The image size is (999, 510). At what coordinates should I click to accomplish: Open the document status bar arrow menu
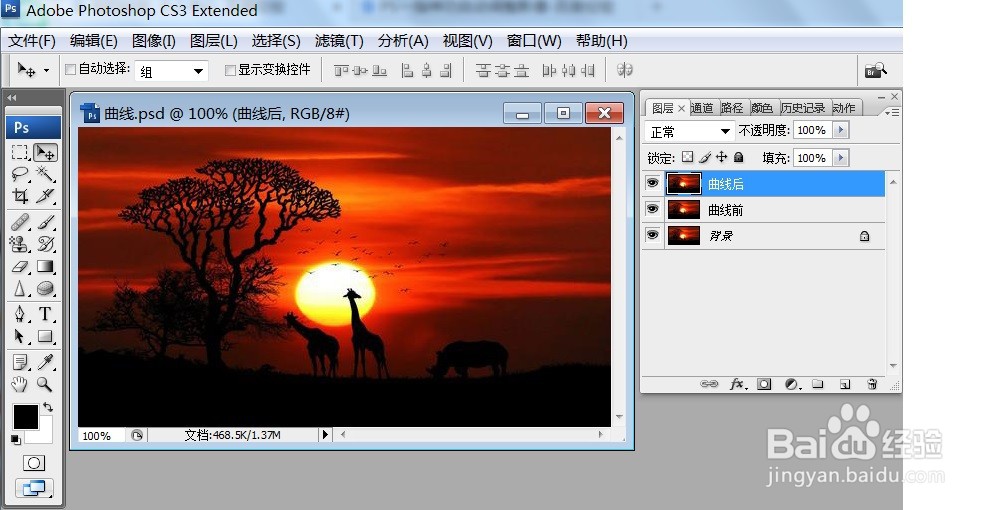coord(325,435)
